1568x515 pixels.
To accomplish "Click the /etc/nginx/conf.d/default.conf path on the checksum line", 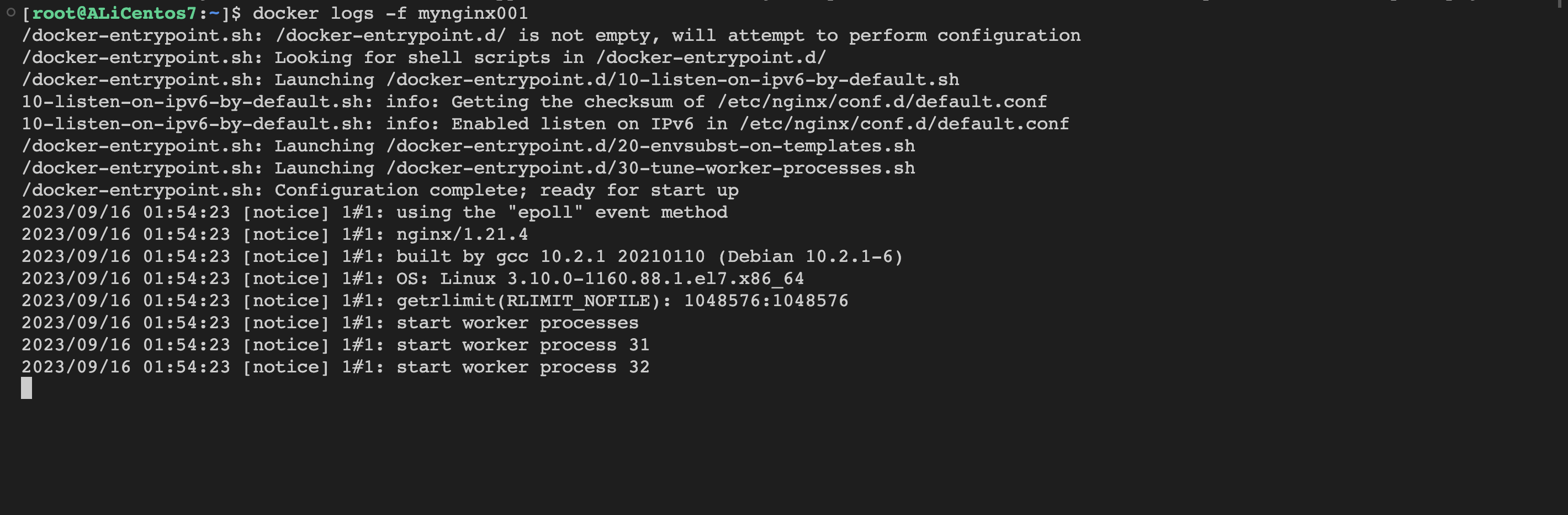I will point(882,102).
